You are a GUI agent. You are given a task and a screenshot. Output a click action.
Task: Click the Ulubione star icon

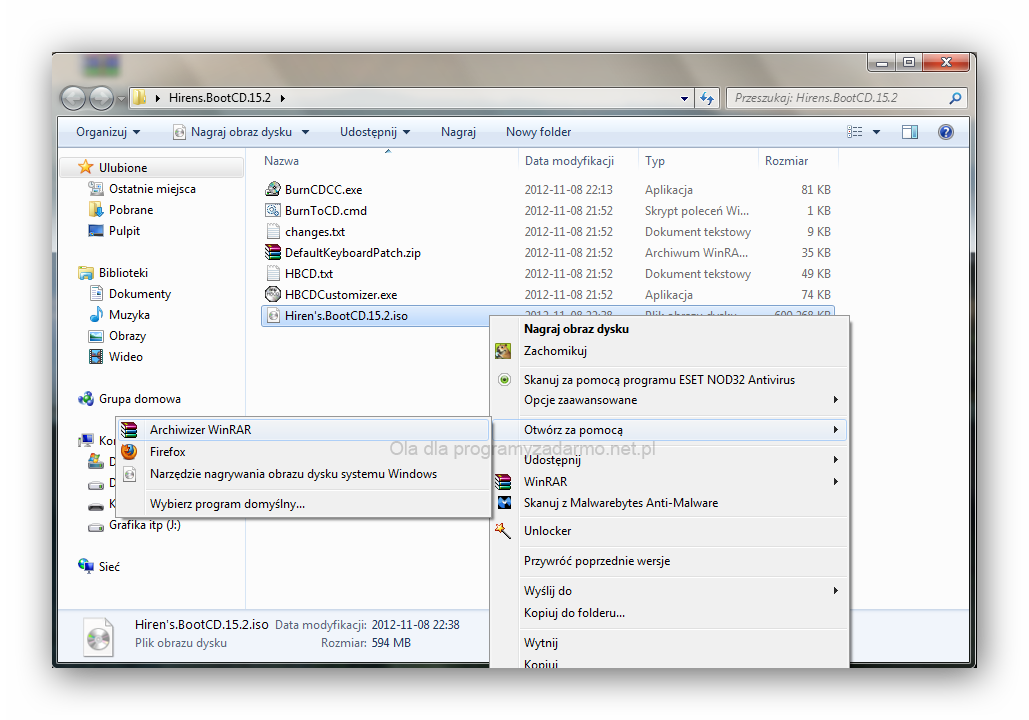[85, 167]
